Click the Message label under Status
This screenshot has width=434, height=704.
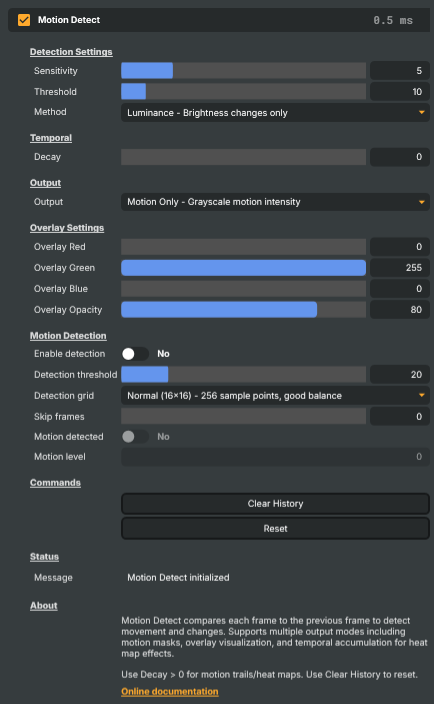click(53, 577)
